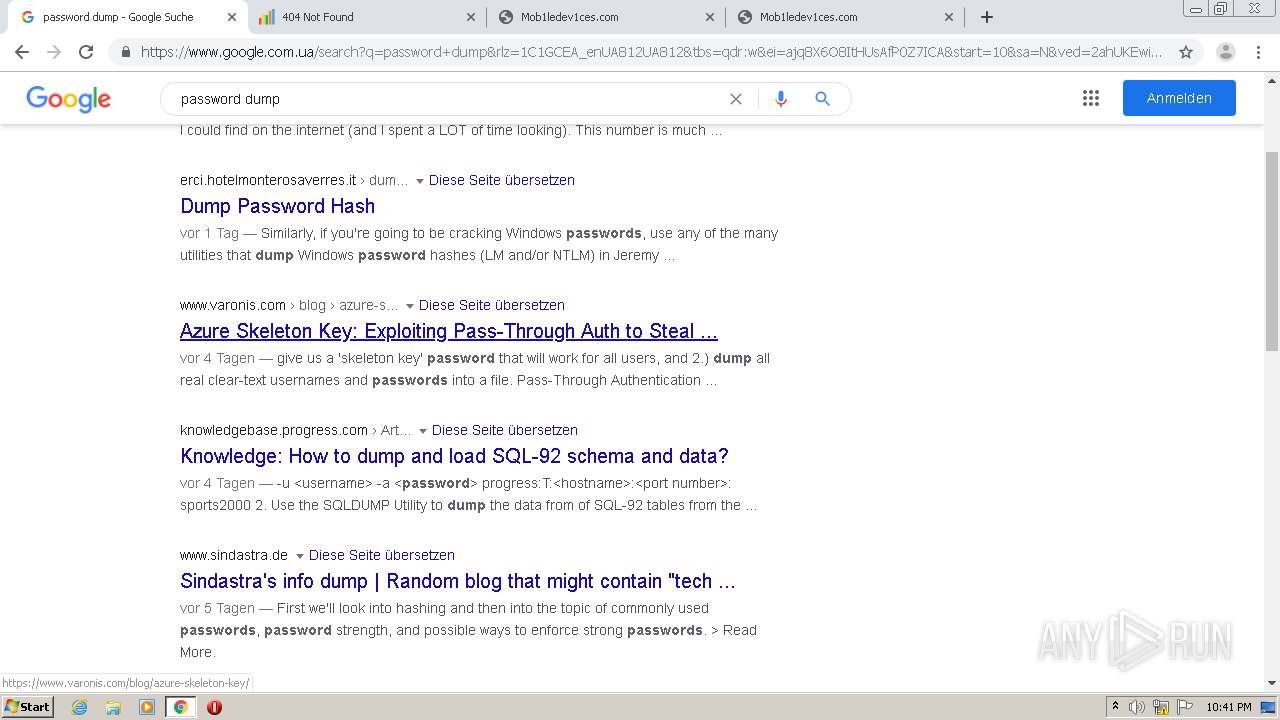Translate the www.sindastra.de result page

pos(382,555)
